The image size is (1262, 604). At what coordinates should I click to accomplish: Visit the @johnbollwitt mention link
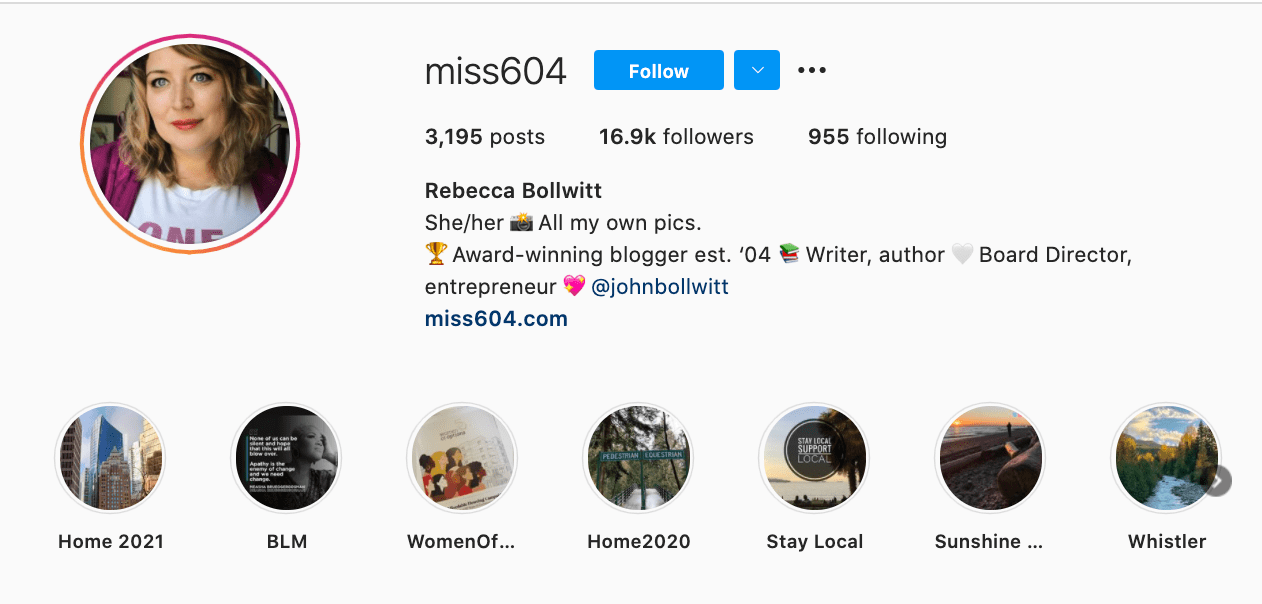(x=660, y=287)
